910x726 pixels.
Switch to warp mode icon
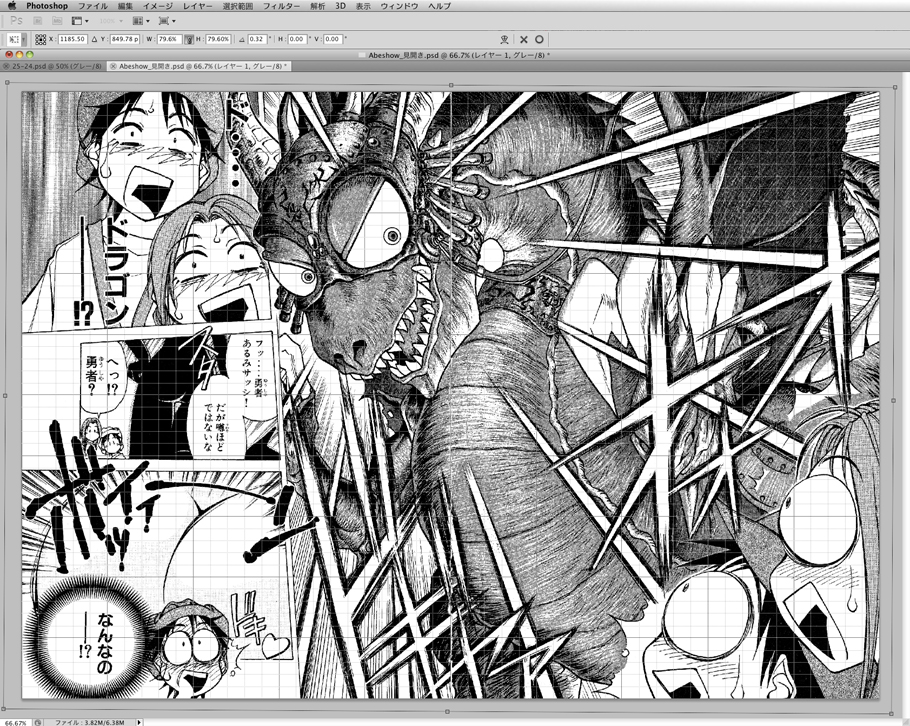tap(504, 39)
